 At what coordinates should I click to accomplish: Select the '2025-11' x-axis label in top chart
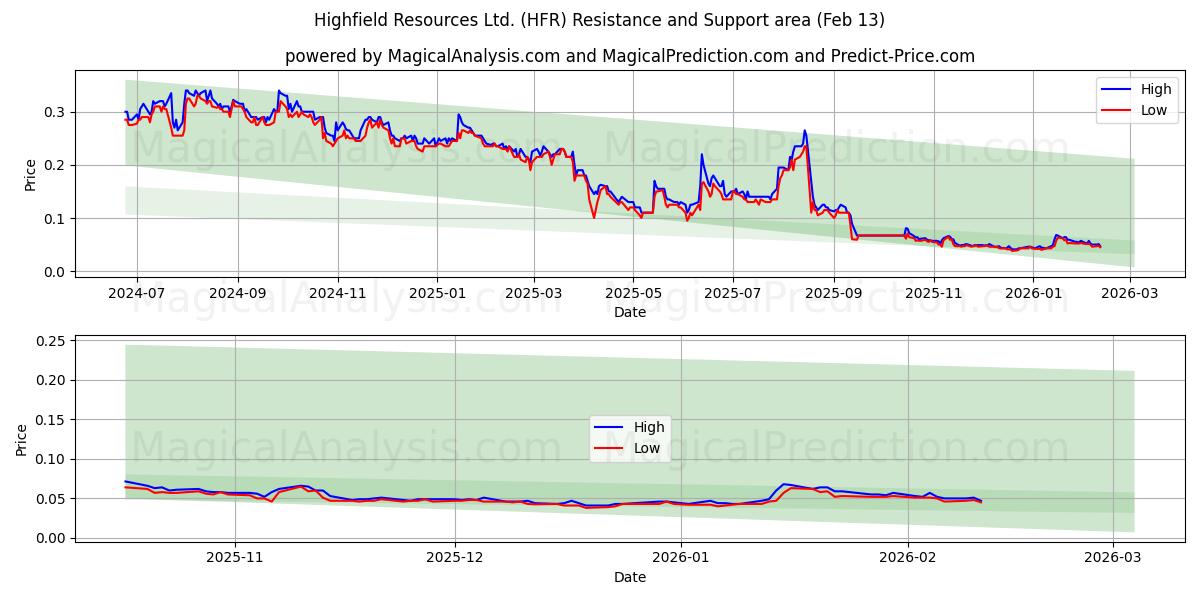[934, 293]
